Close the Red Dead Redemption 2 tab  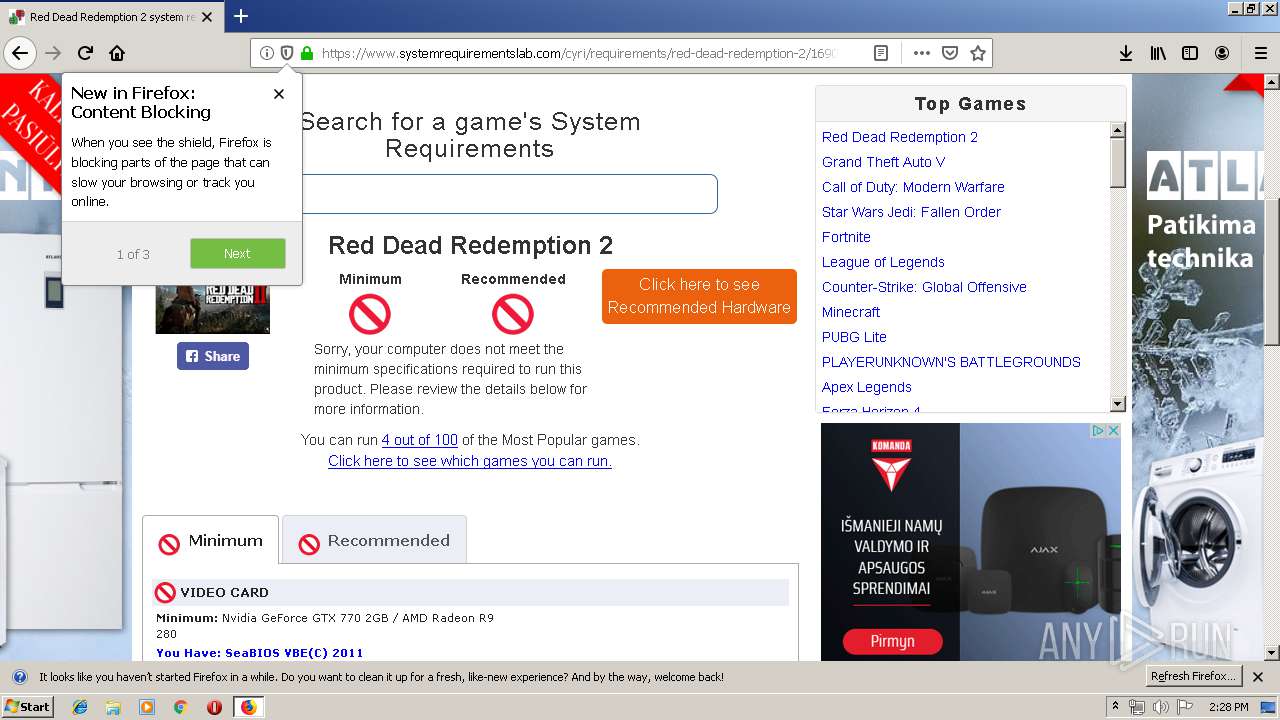click(x=207, y=17)
